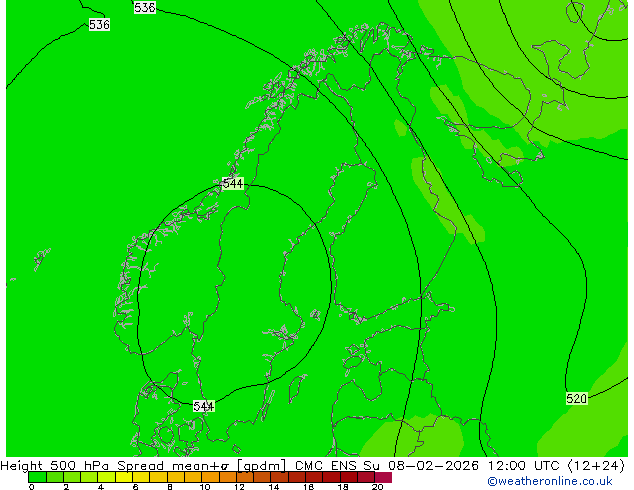Select the dark red swatch at value 18

click(349, 477)
